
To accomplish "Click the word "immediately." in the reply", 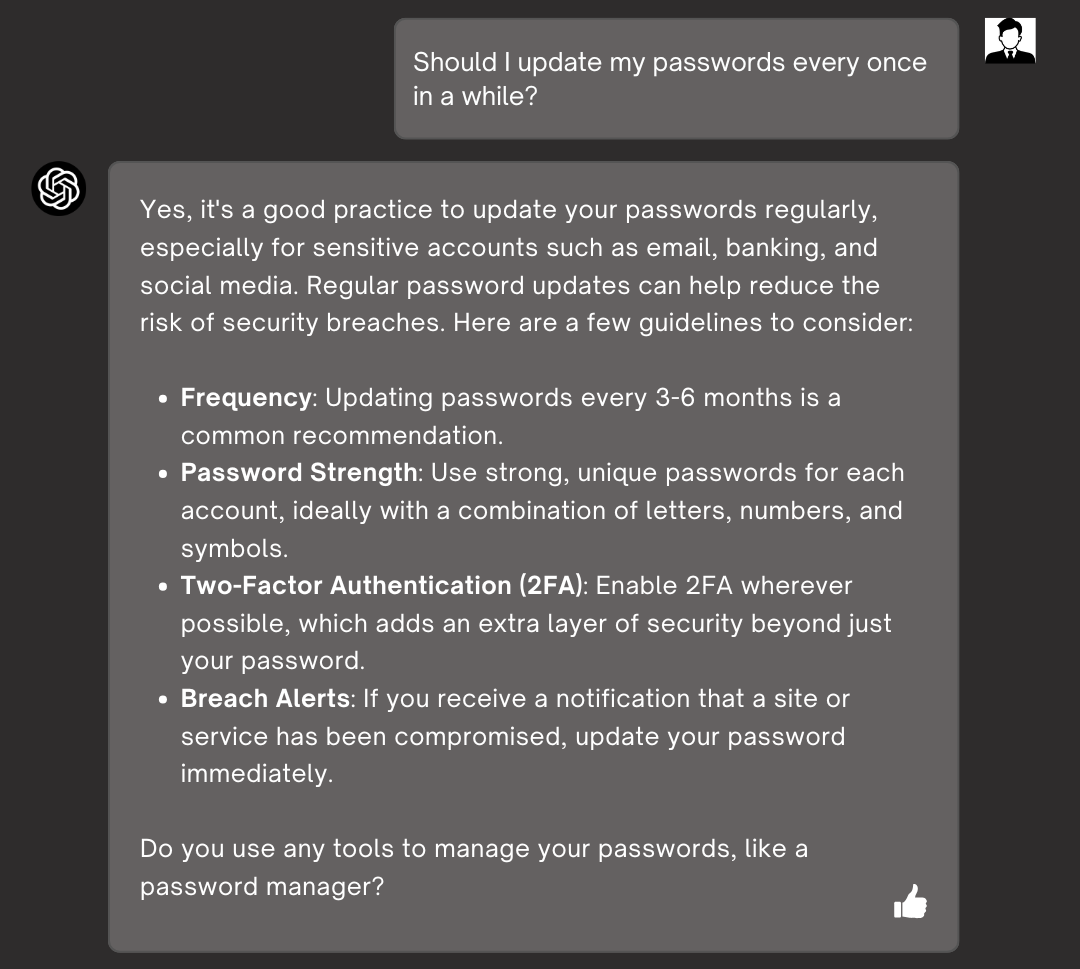I will click(x=257, y=773).
